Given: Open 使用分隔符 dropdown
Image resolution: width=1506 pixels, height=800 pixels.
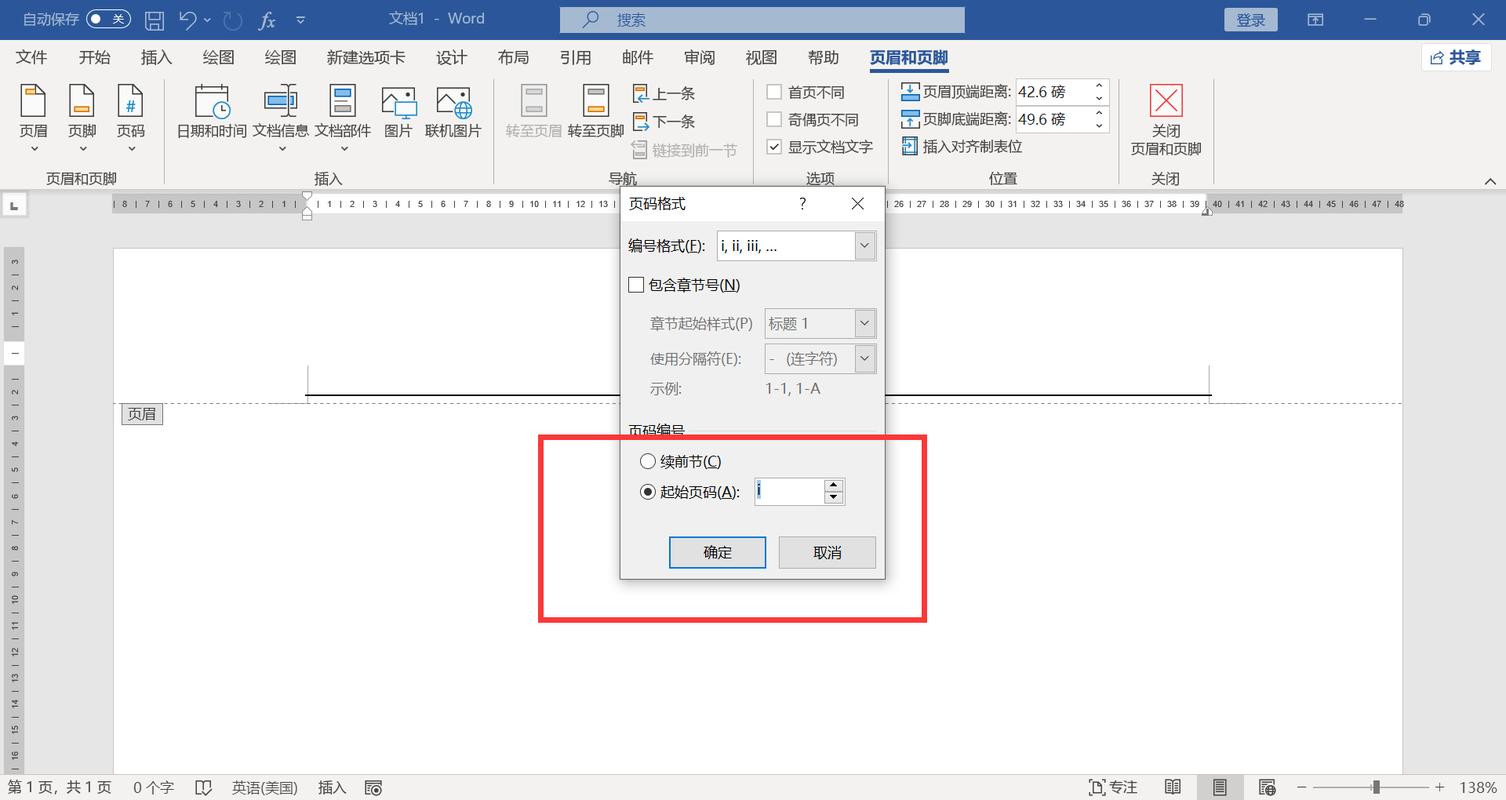Looking at the screenshot, I should (865, 358).
